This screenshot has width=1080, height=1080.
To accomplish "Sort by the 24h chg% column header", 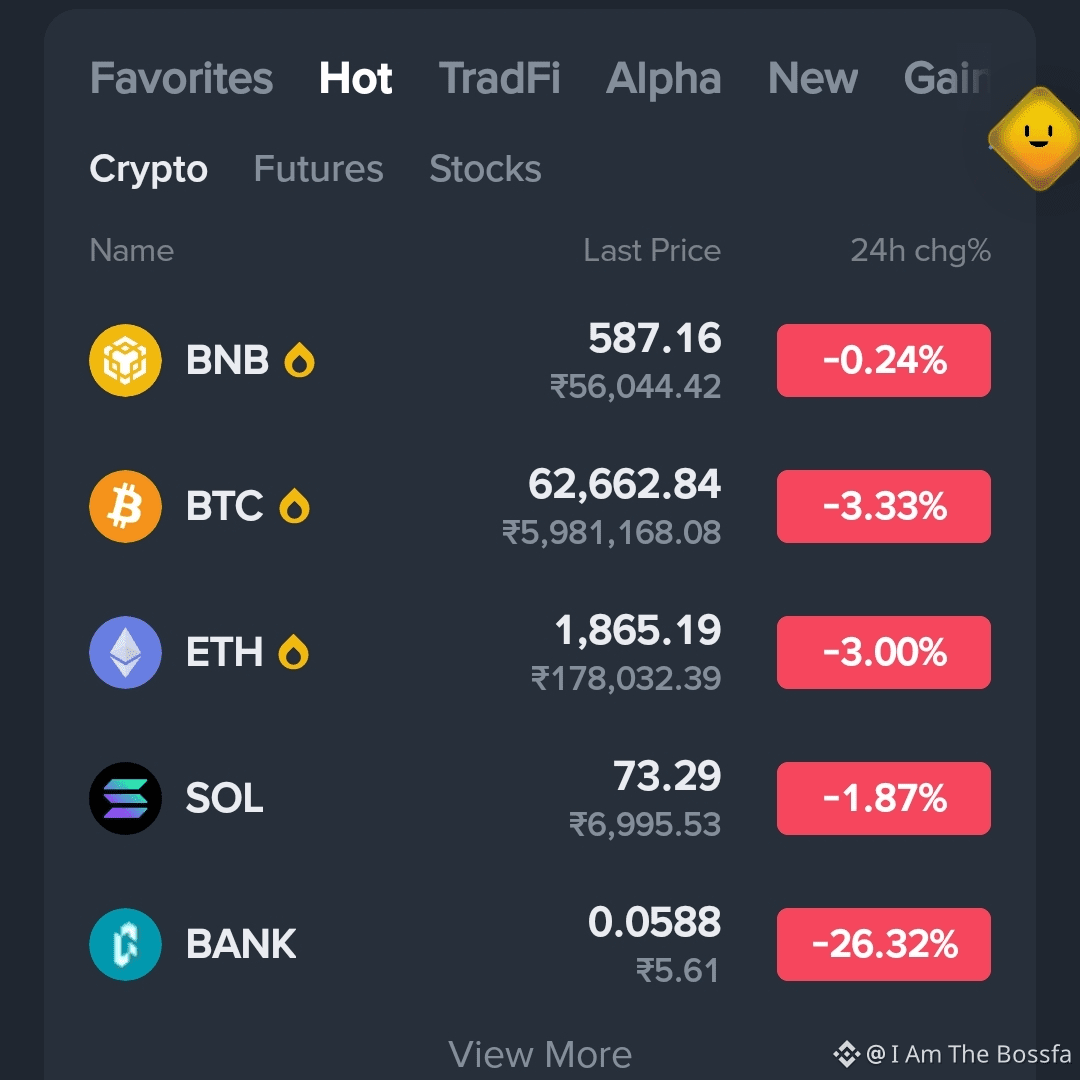I will (x=921, y=251).
